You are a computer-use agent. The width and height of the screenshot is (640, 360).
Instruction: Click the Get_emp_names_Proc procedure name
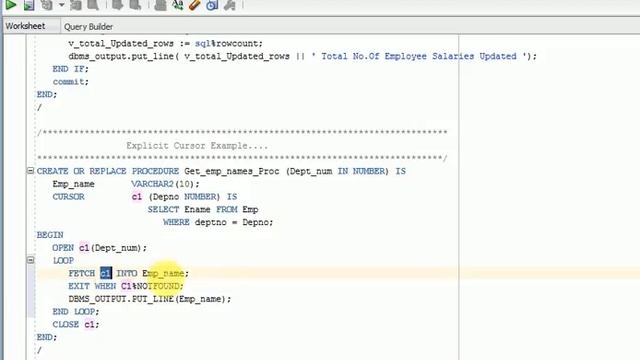tap(232, 171)
